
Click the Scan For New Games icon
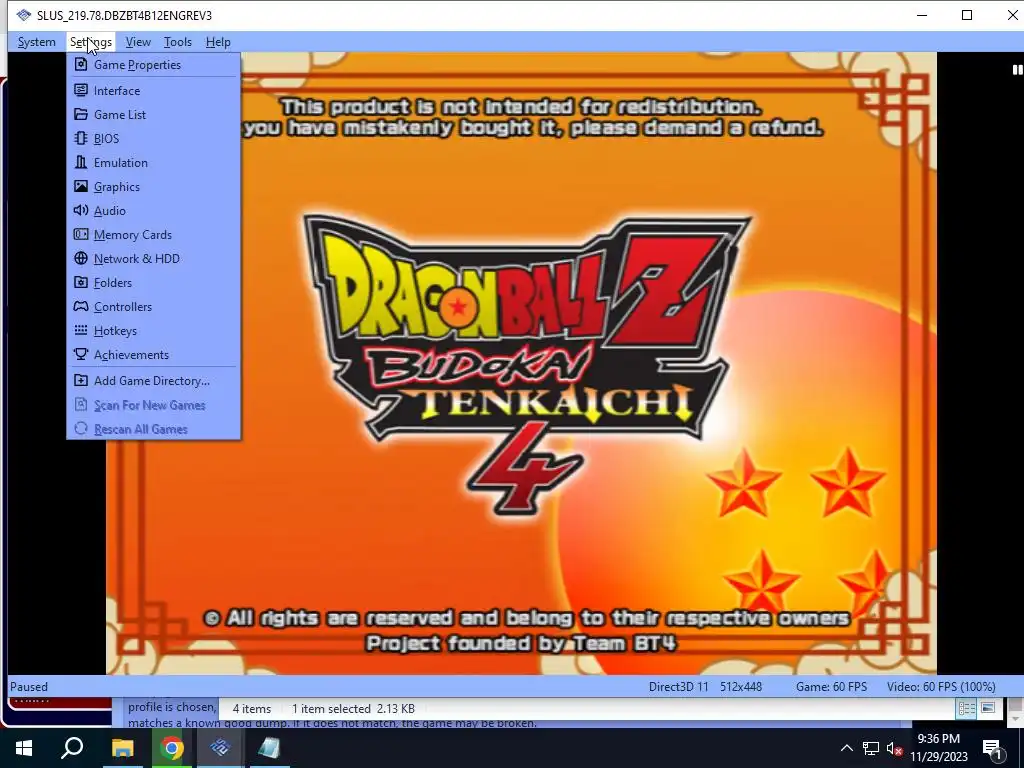81,405
